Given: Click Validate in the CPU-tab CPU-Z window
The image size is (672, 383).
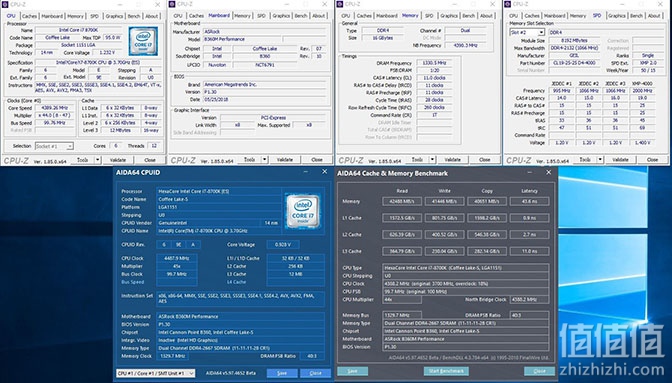Looking at the screenshot, I should click(118, 160).
